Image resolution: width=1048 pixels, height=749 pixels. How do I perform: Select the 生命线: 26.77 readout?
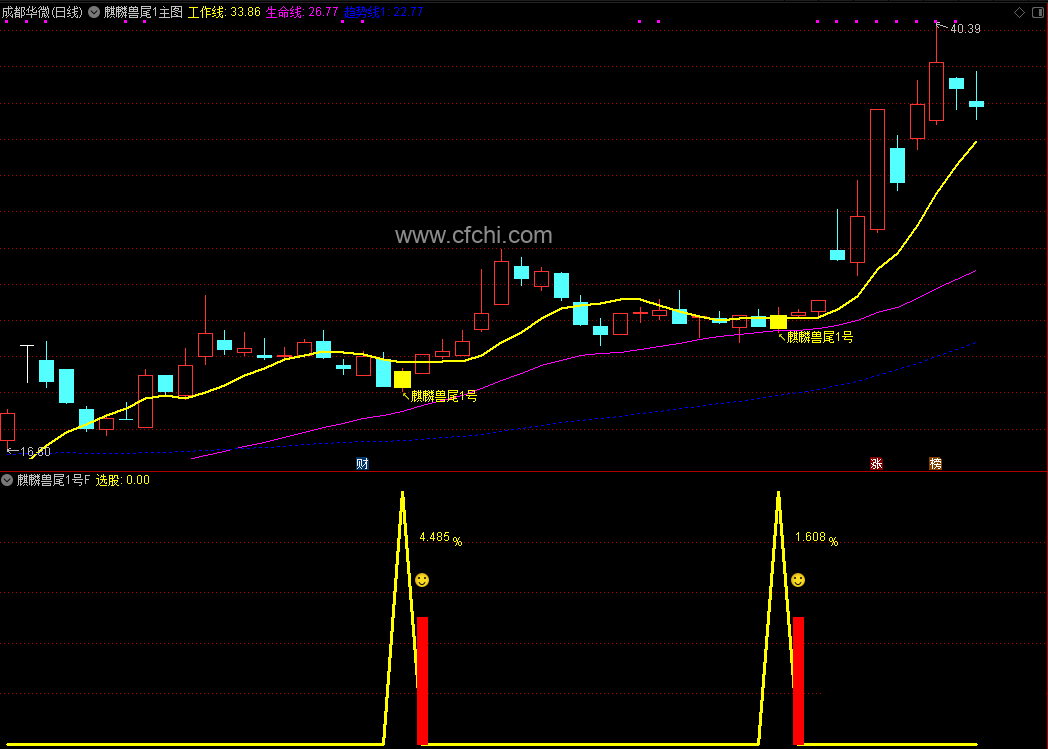302,12
